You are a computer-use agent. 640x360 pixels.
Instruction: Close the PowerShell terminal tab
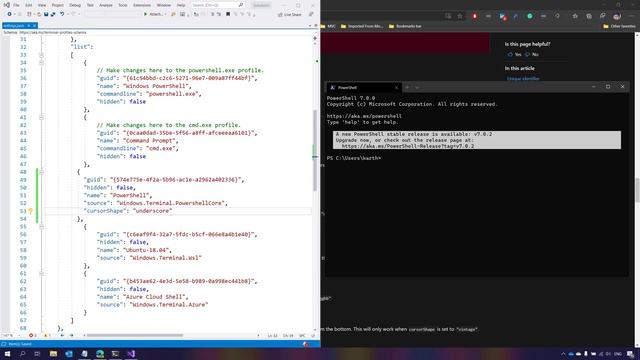click(x=396, y=87)
